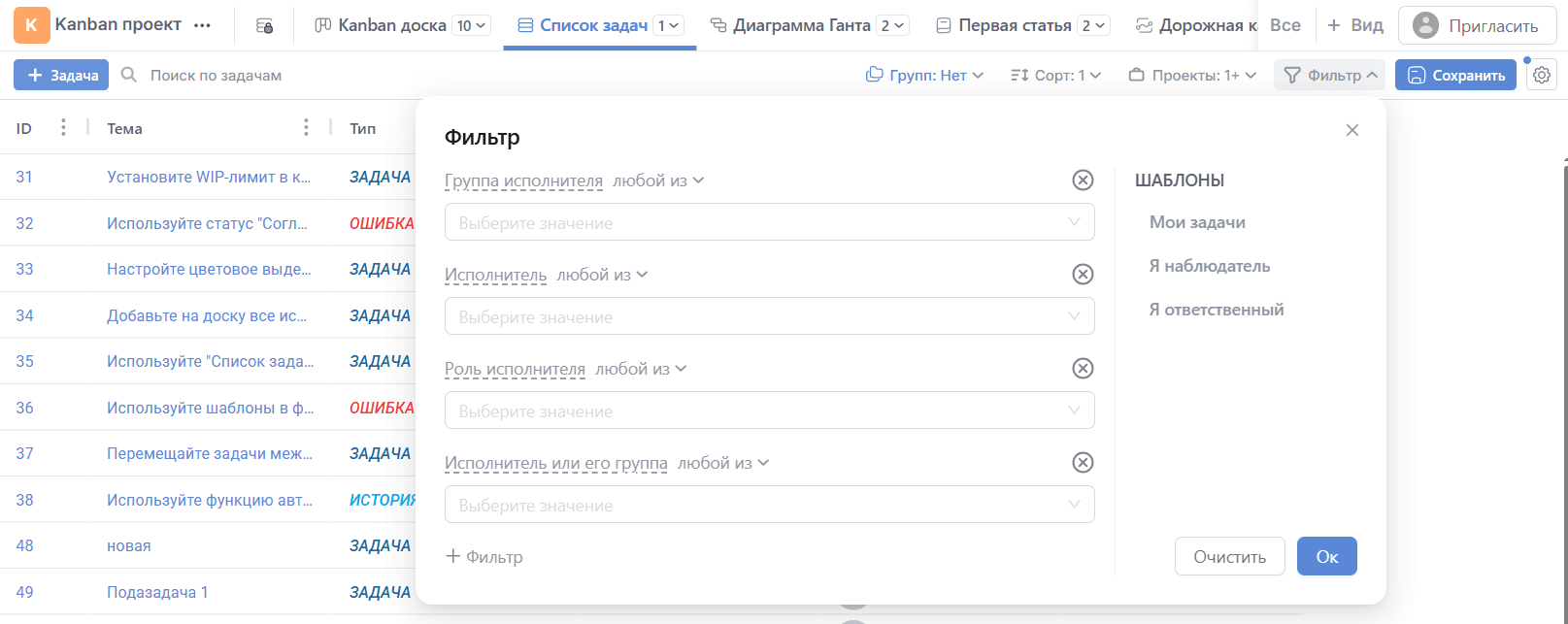Open ID column options menu
The height and width of the screenshot is (624, 1568).
(63, 128)
